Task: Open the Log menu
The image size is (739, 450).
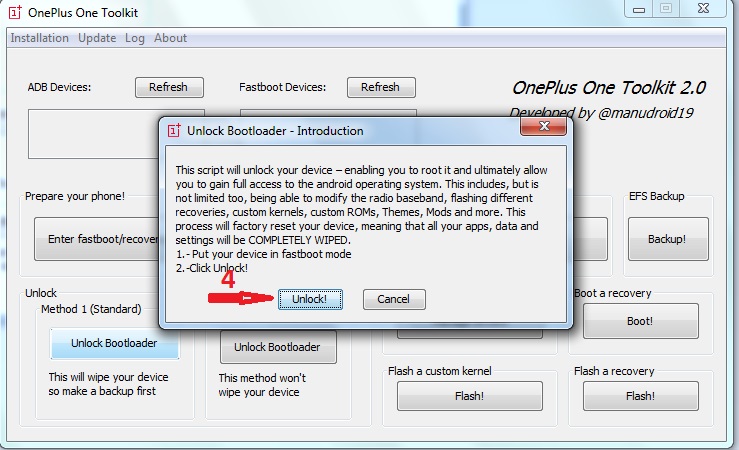Action: pos(135,38)
